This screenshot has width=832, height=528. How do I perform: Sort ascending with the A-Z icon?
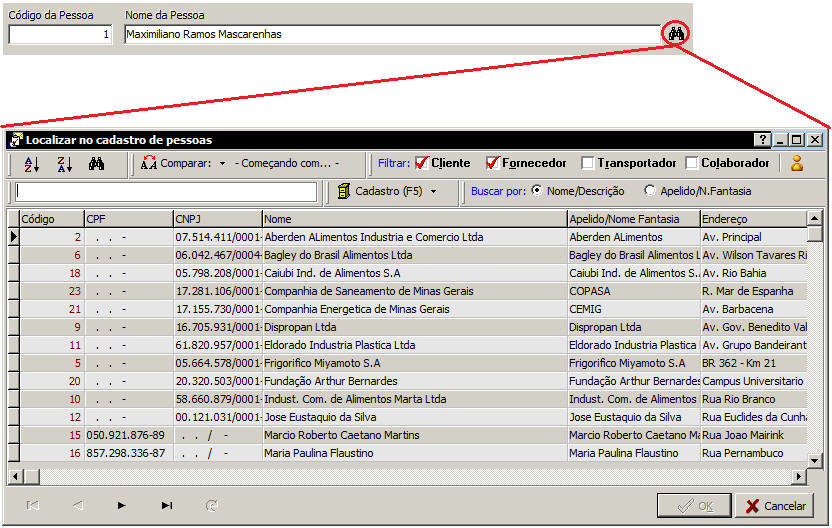tap(30, 164)
